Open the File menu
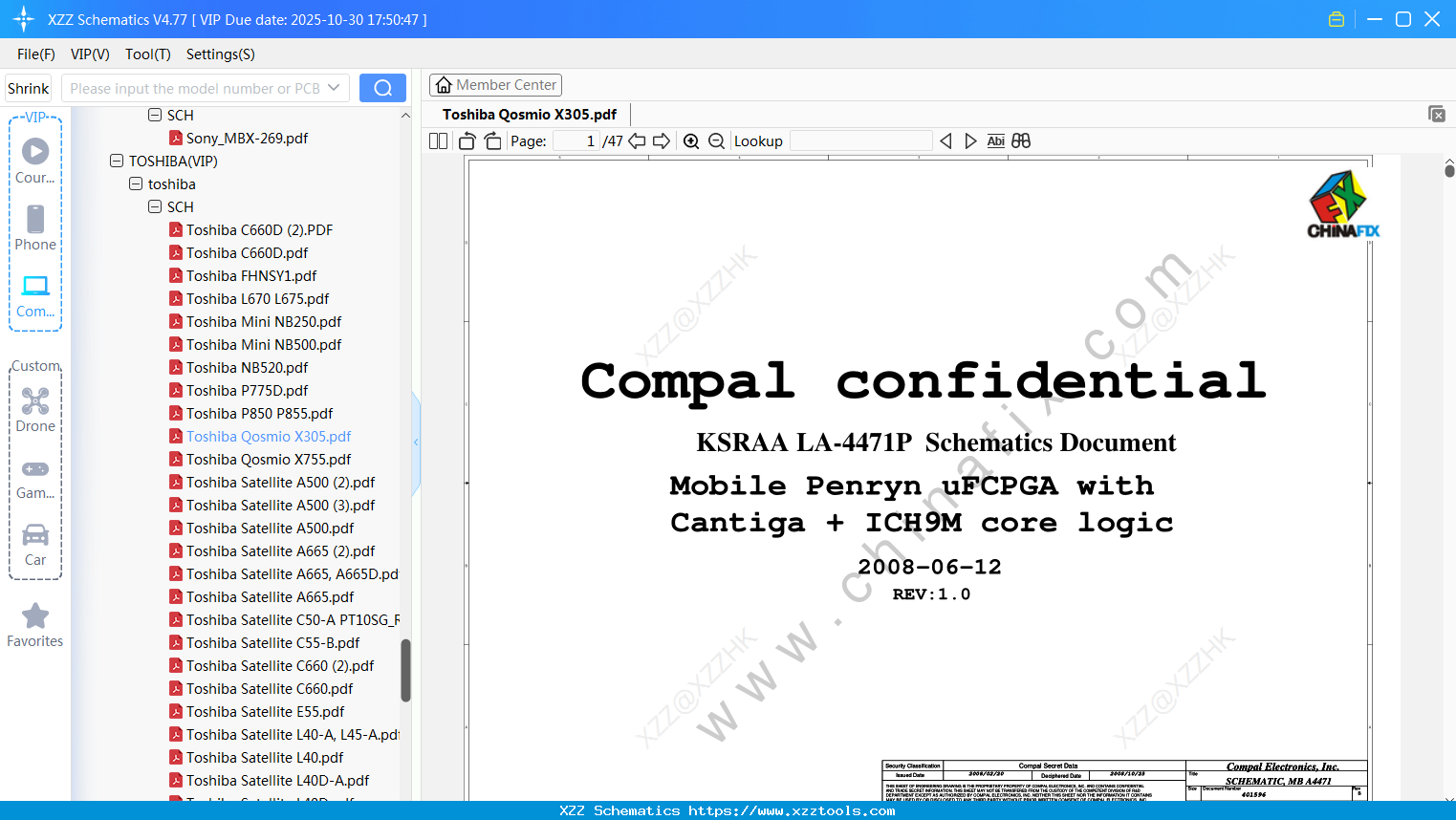 [36, 54]
